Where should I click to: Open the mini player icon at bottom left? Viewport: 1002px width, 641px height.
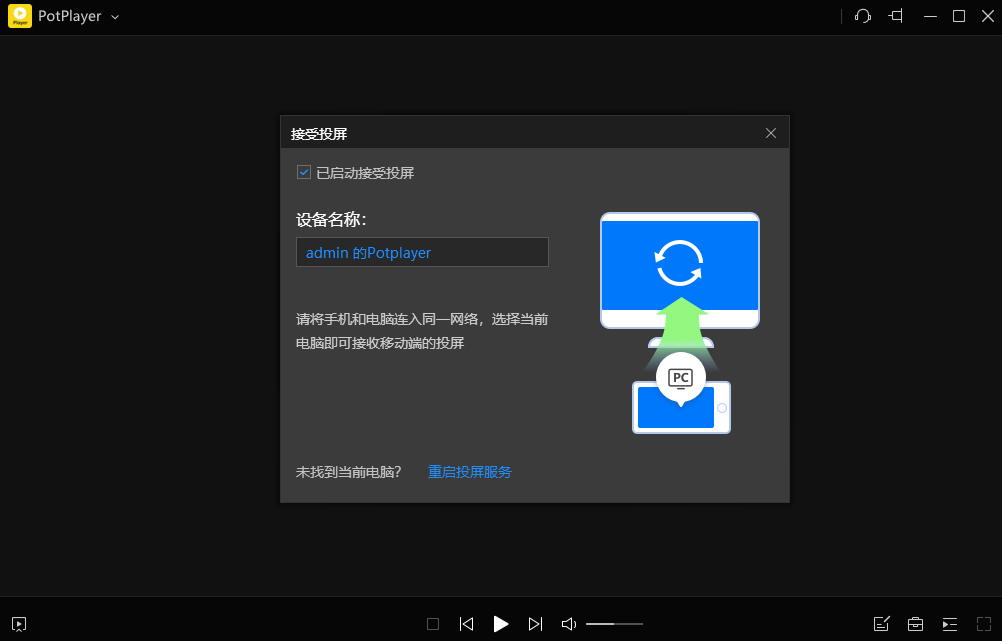(x=19, y=623)
